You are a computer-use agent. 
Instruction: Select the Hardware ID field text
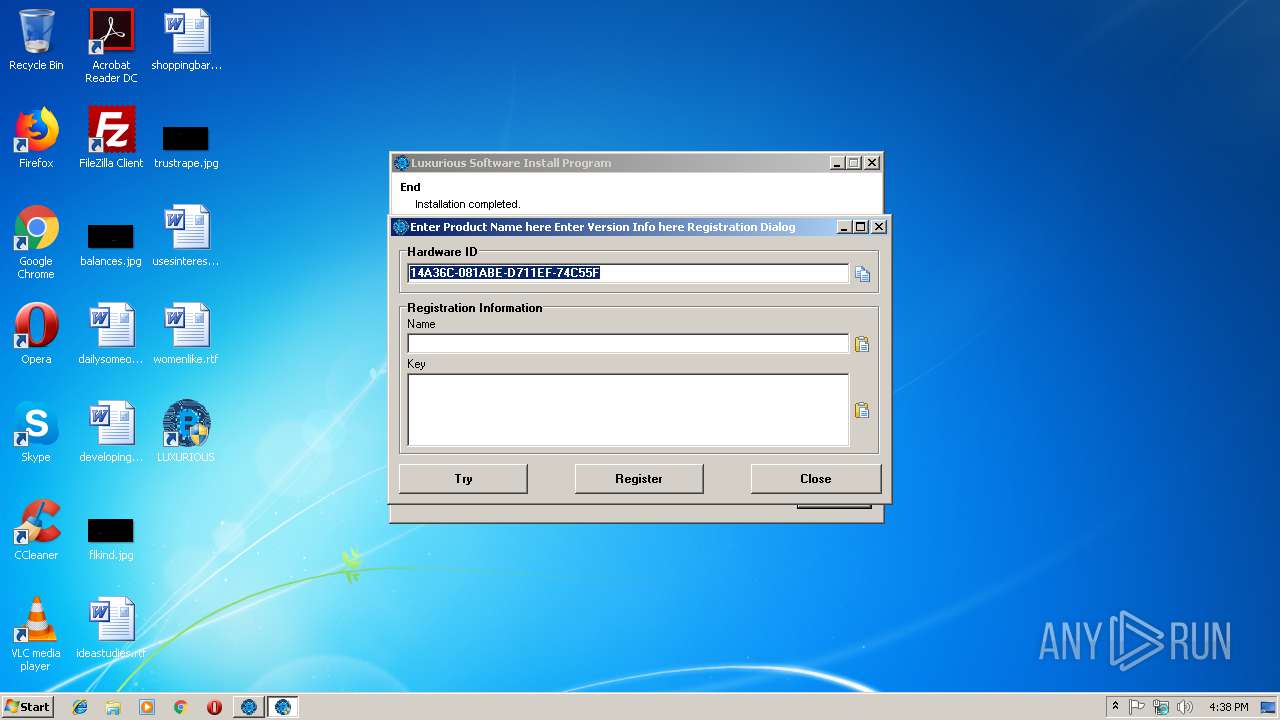click(x=628, y=273)
